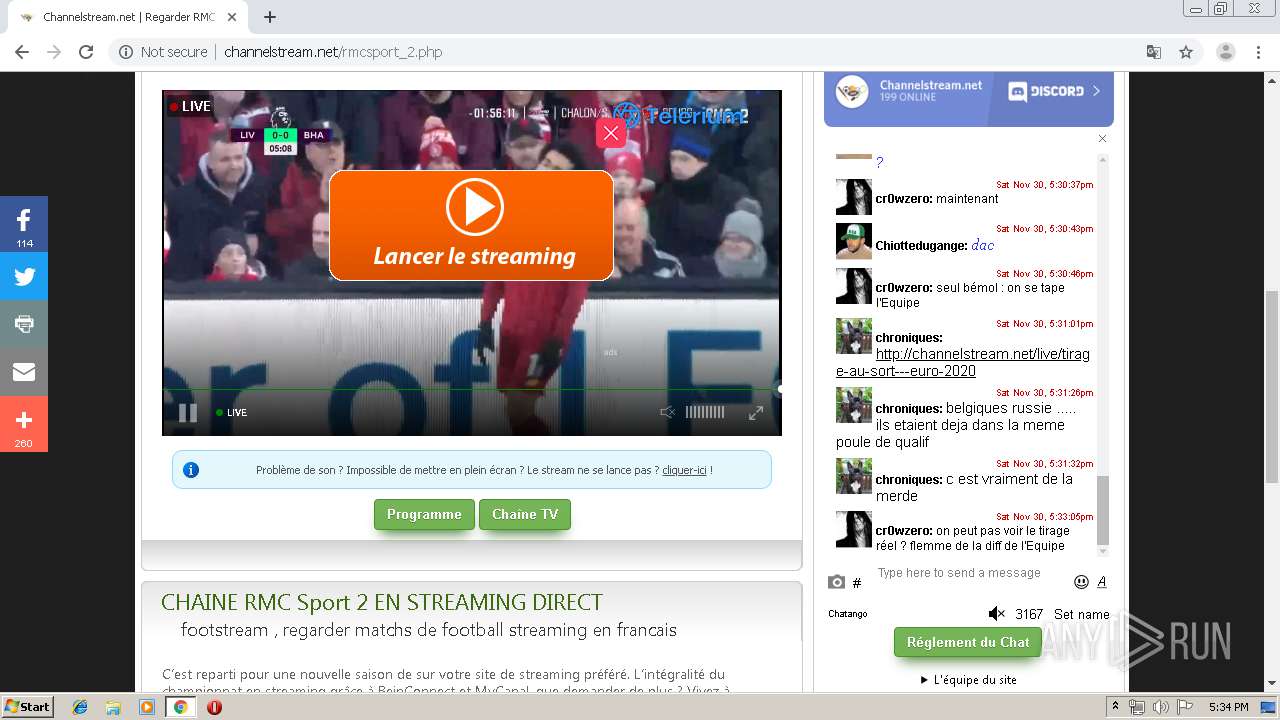The height and width of the screenshot is (720, 1280).
Task: Share the page by email
Action: click(x=24, y=372)
